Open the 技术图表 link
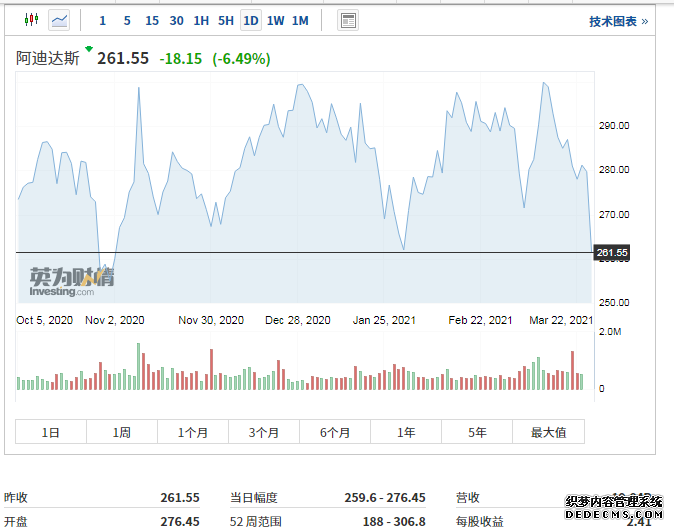The image size is (674, 529). coord(618,21)
